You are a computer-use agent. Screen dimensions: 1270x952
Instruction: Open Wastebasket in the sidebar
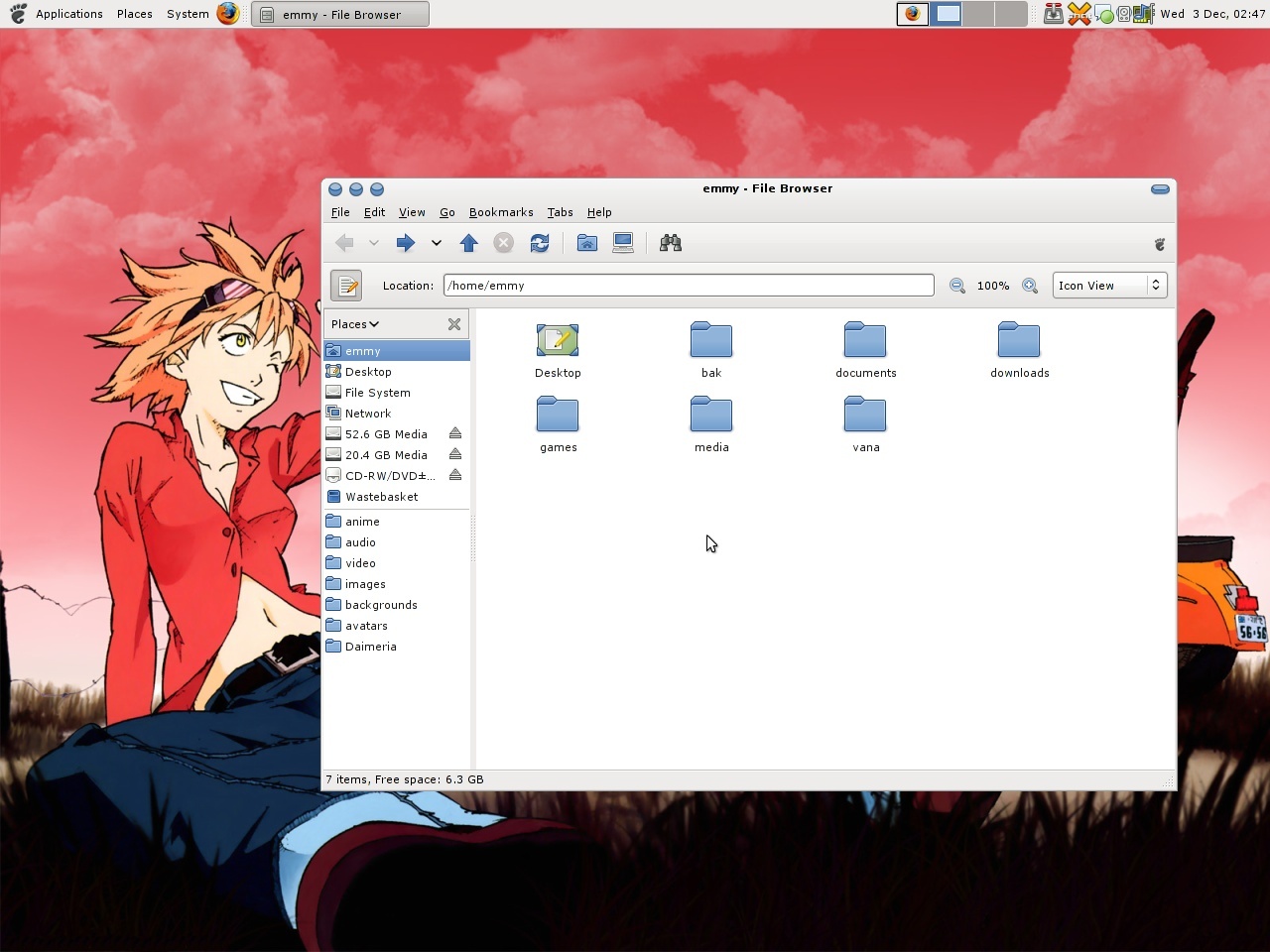point(397,497)
